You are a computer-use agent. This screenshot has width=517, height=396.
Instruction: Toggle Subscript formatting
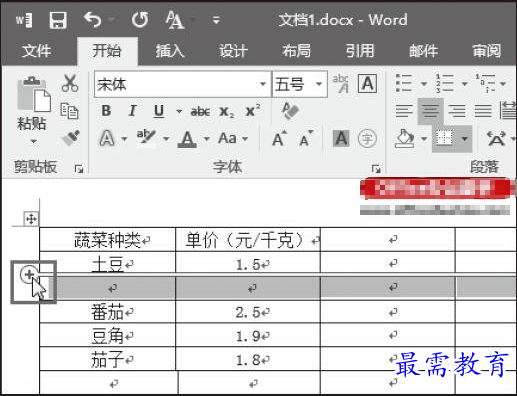tap(227, 112)
